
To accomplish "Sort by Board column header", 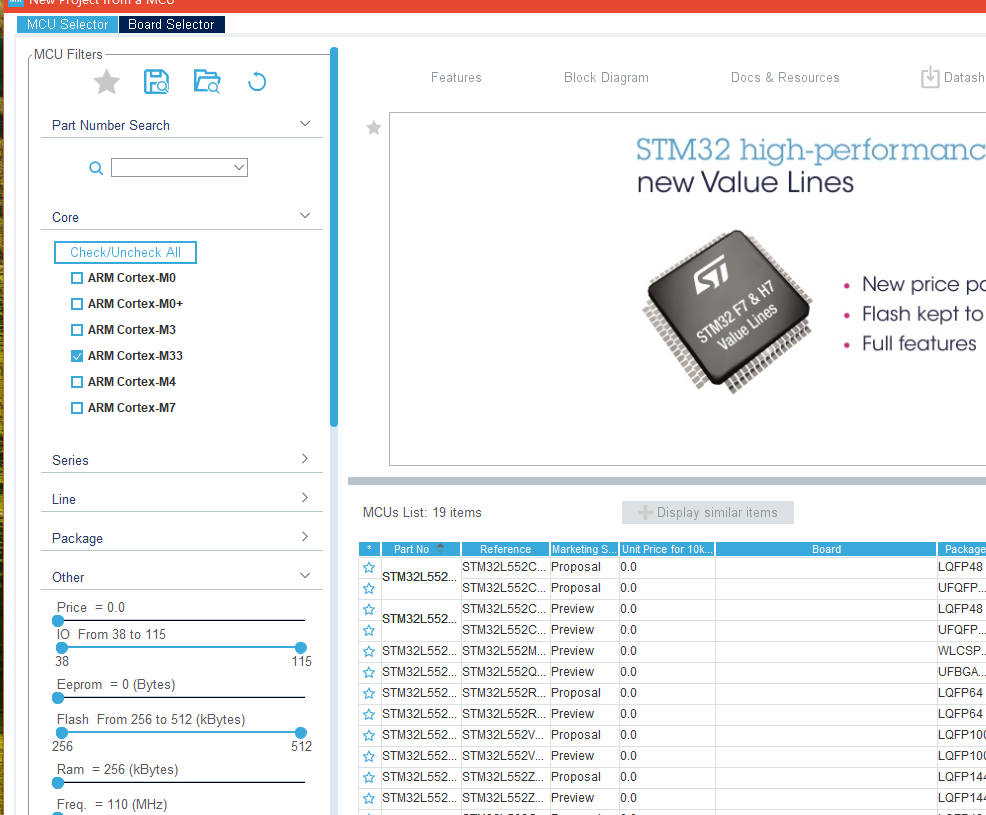I will point(826,549).
